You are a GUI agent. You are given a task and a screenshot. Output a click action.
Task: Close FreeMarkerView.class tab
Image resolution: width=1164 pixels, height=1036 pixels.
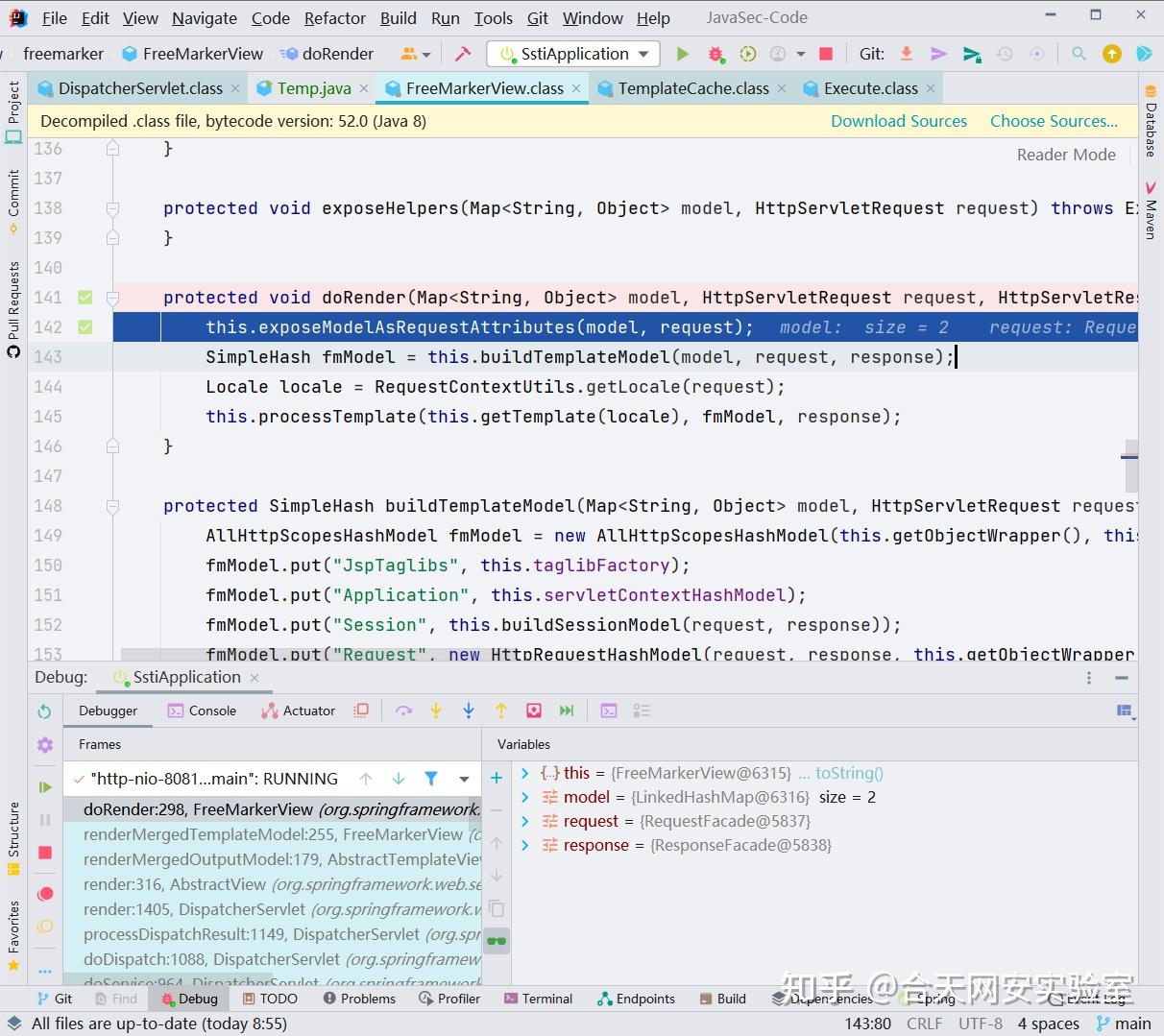pyautogui.click(x=576, y=88)
